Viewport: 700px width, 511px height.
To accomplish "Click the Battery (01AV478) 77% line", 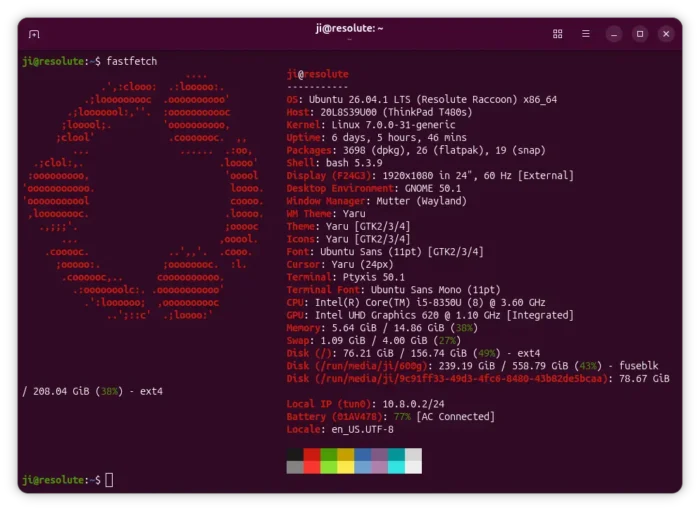I will coord(390,417).
